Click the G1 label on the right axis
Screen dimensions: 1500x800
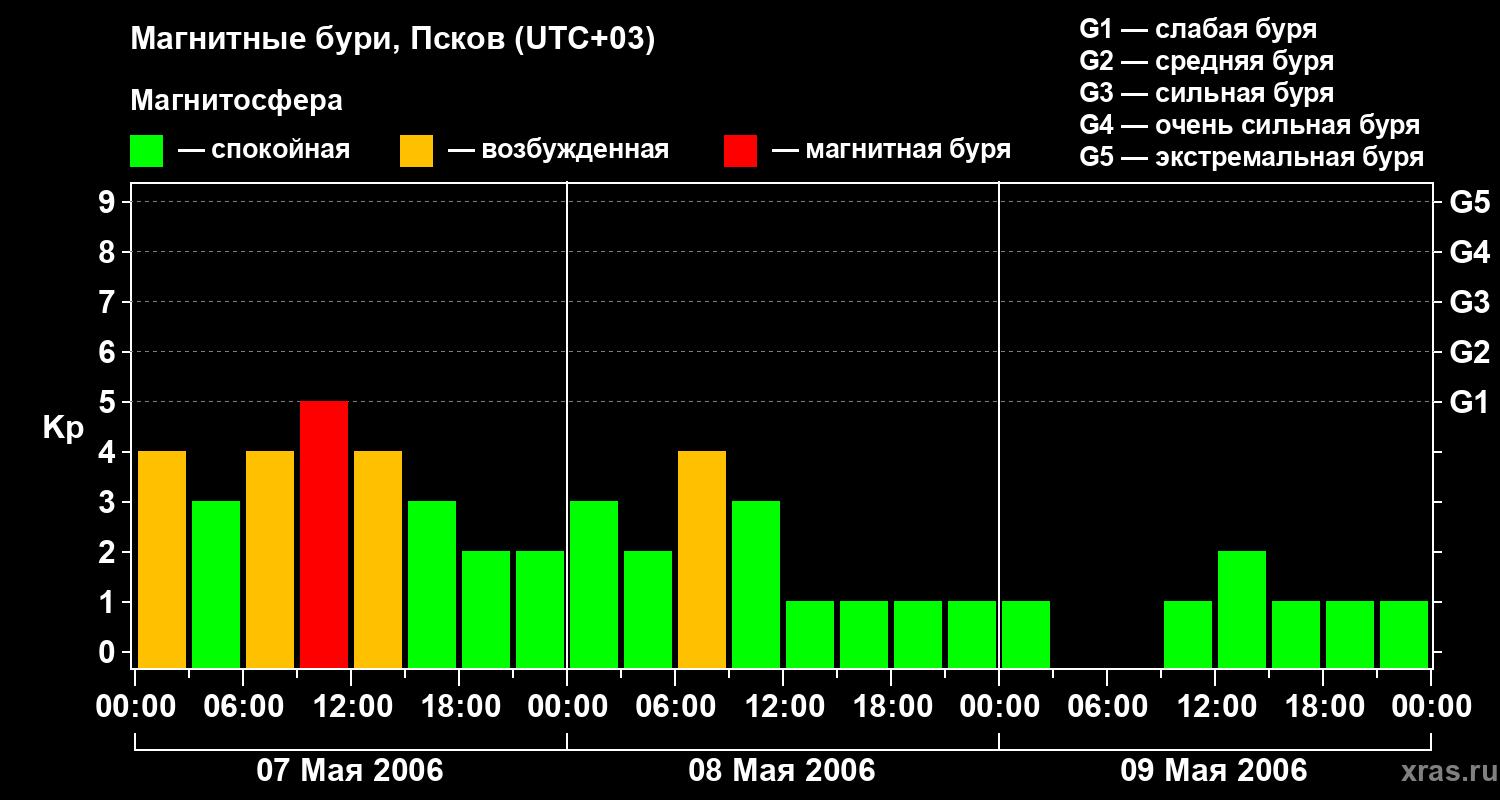pos(1469,403)
